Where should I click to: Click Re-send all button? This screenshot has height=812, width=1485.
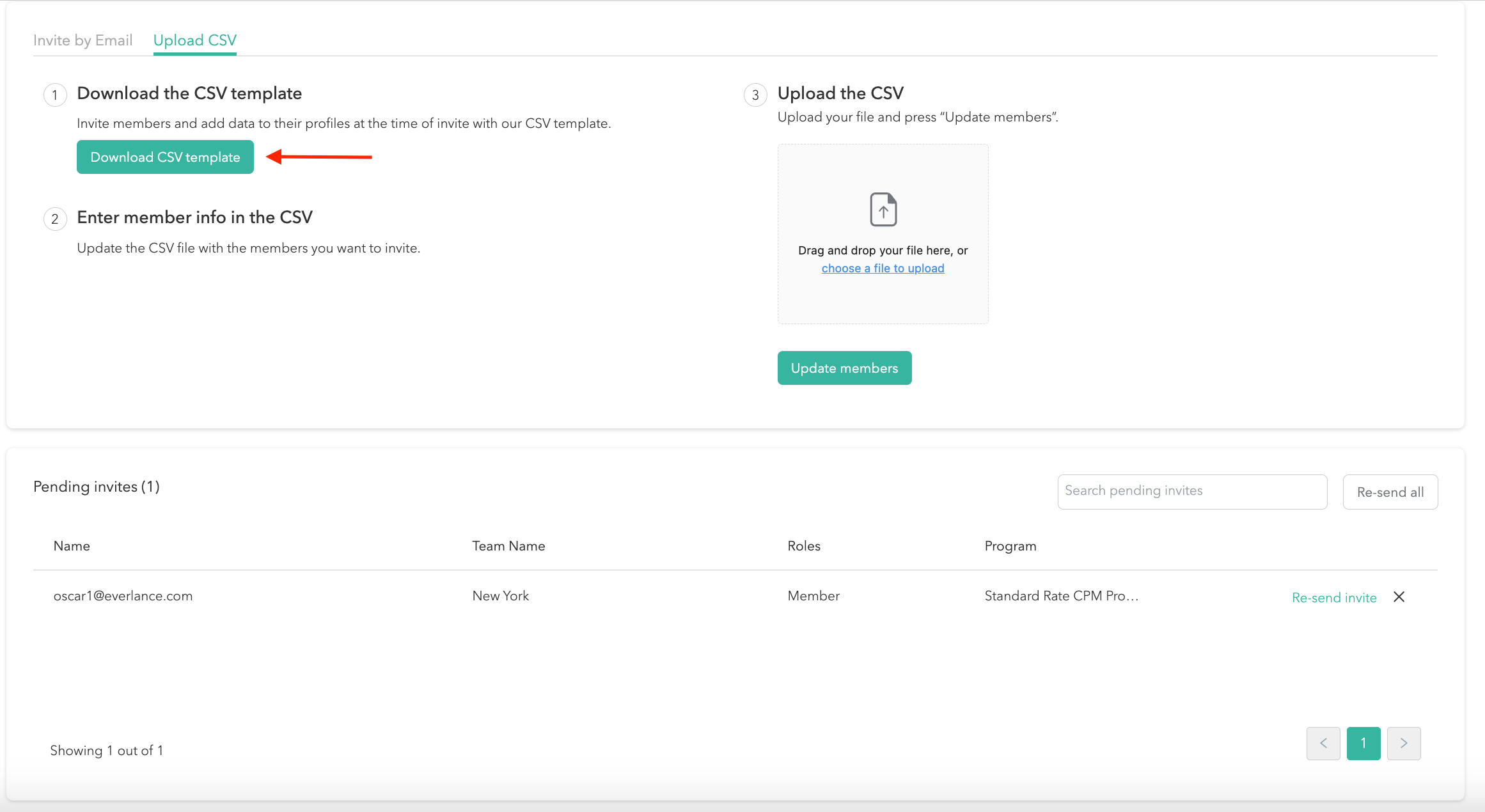(x=1390, y=492)
